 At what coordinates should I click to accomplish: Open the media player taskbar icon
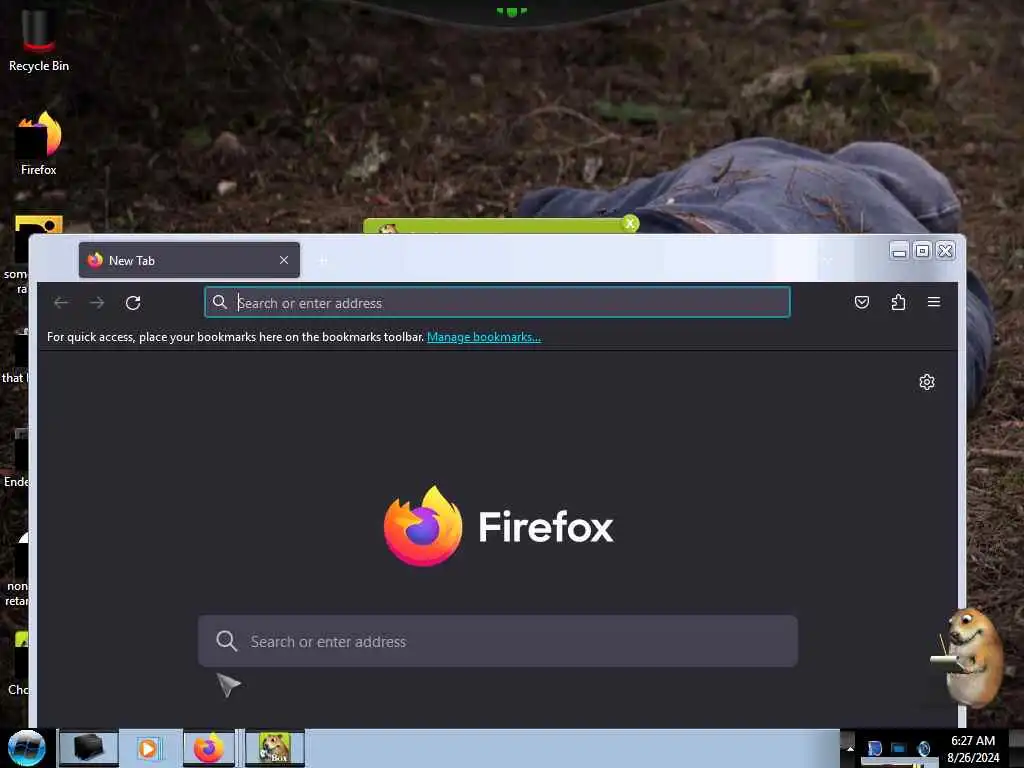pos(148,748)
